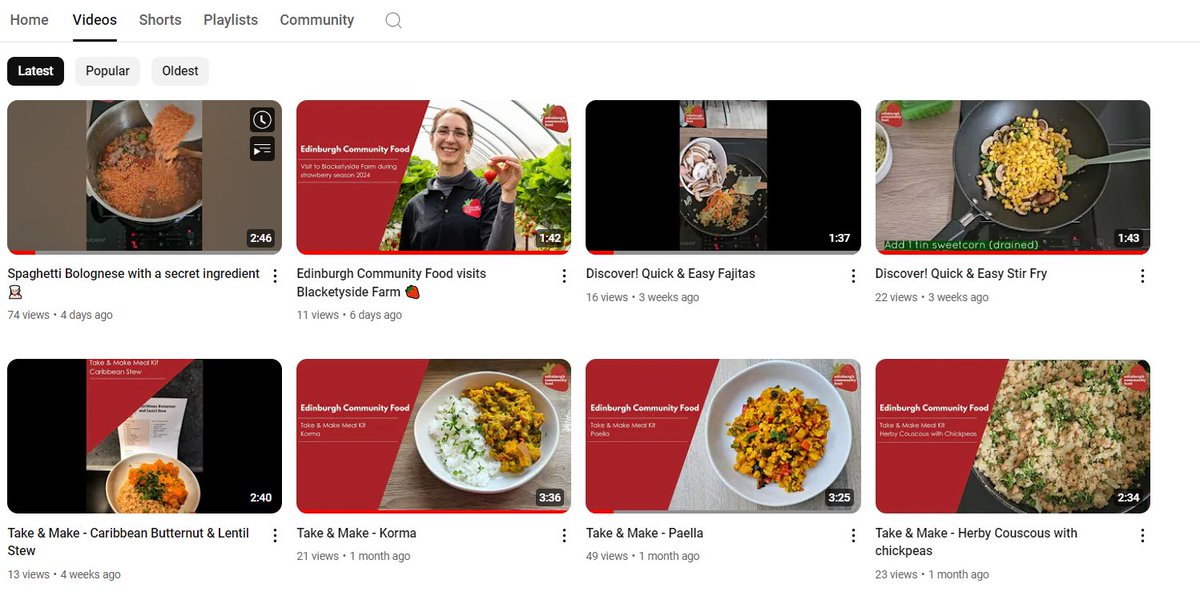Viewport: 1200px width, 596px height.
Task: Open more options for Quick & Easy Stir Fry
Action: coord(1142,276)
